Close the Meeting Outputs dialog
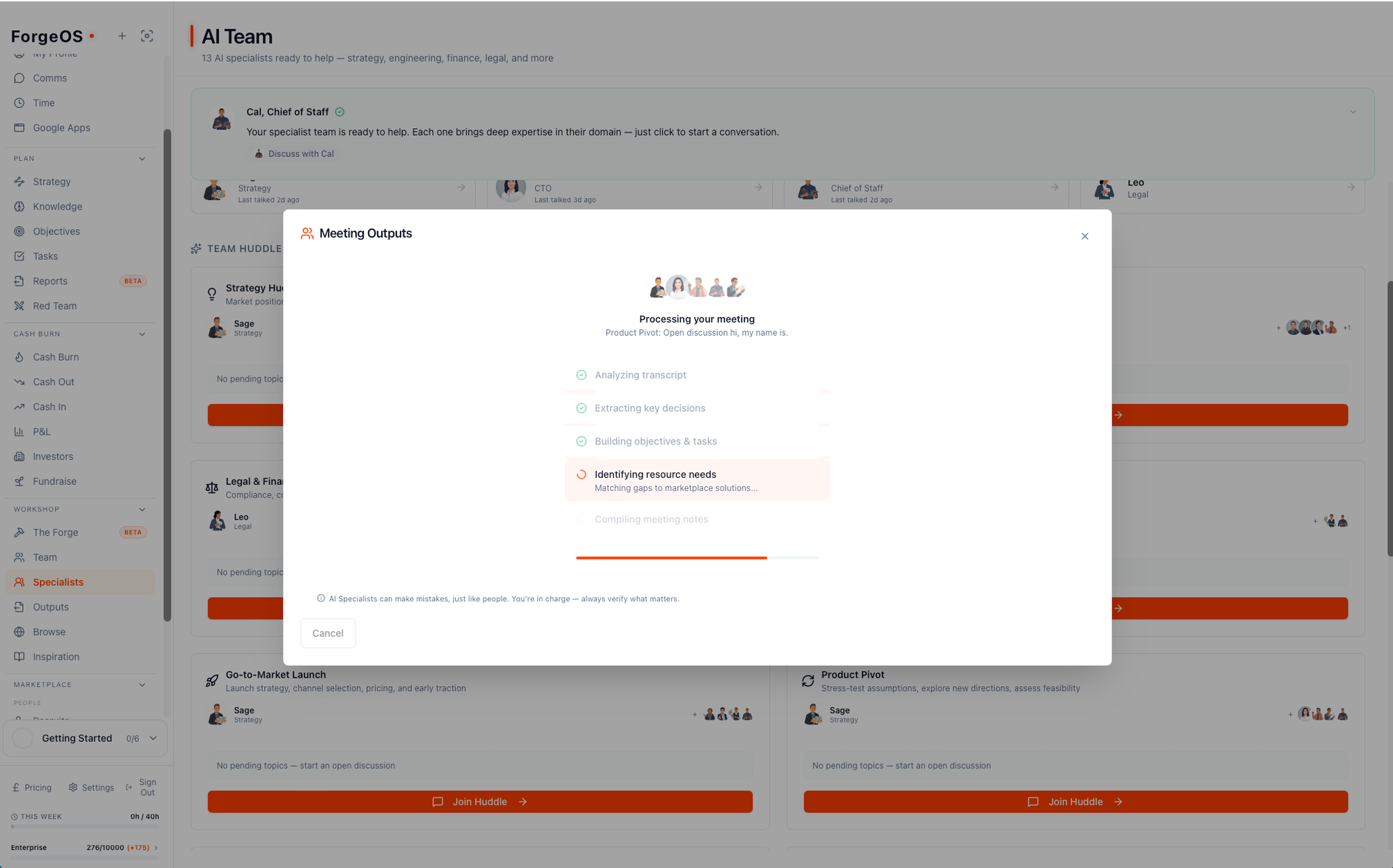The image size is (1393, 868). (1085, 236)
